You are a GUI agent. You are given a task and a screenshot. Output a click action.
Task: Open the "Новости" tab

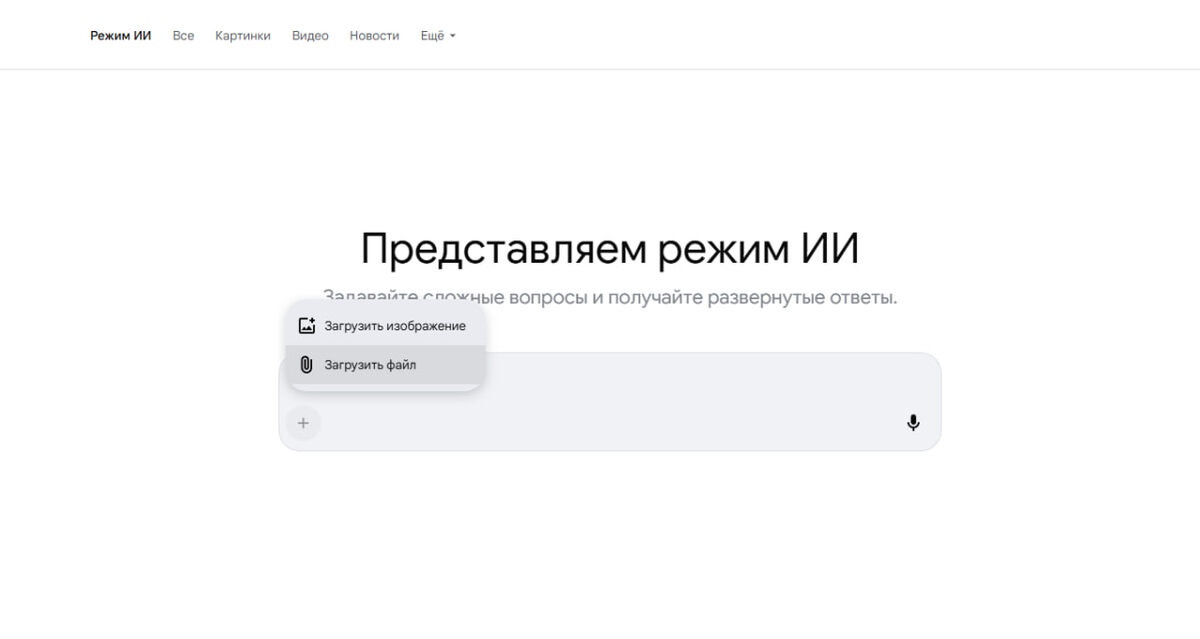point(374,35)
